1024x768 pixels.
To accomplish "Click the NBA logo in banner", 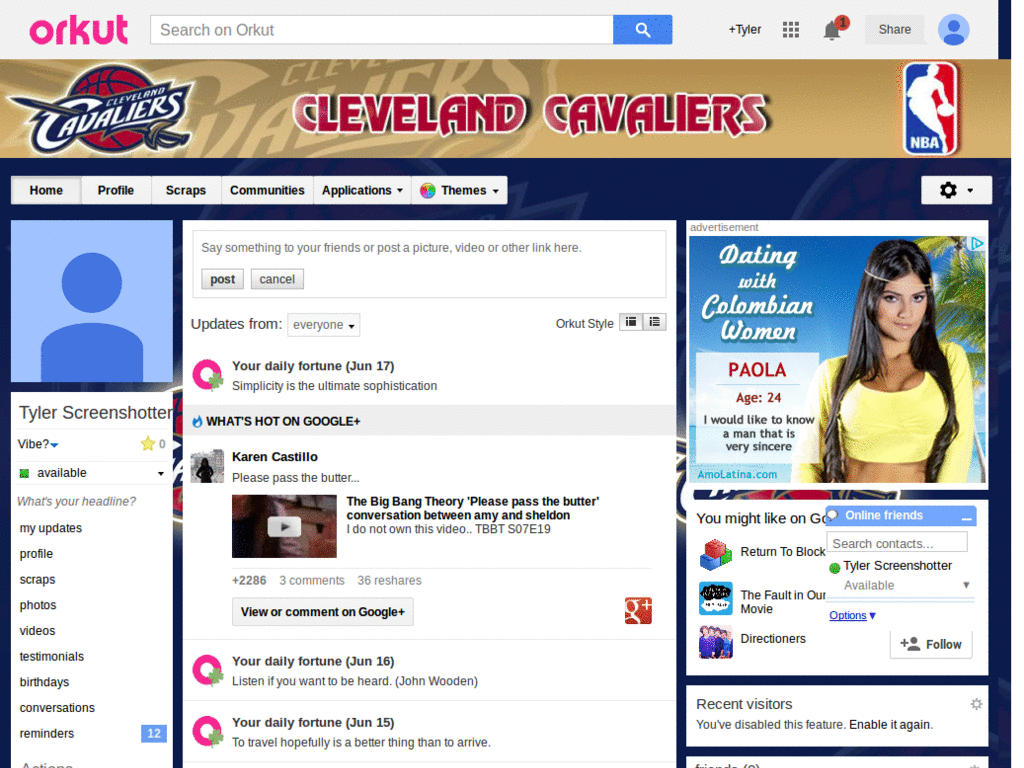I will click(x=931, y=109).
